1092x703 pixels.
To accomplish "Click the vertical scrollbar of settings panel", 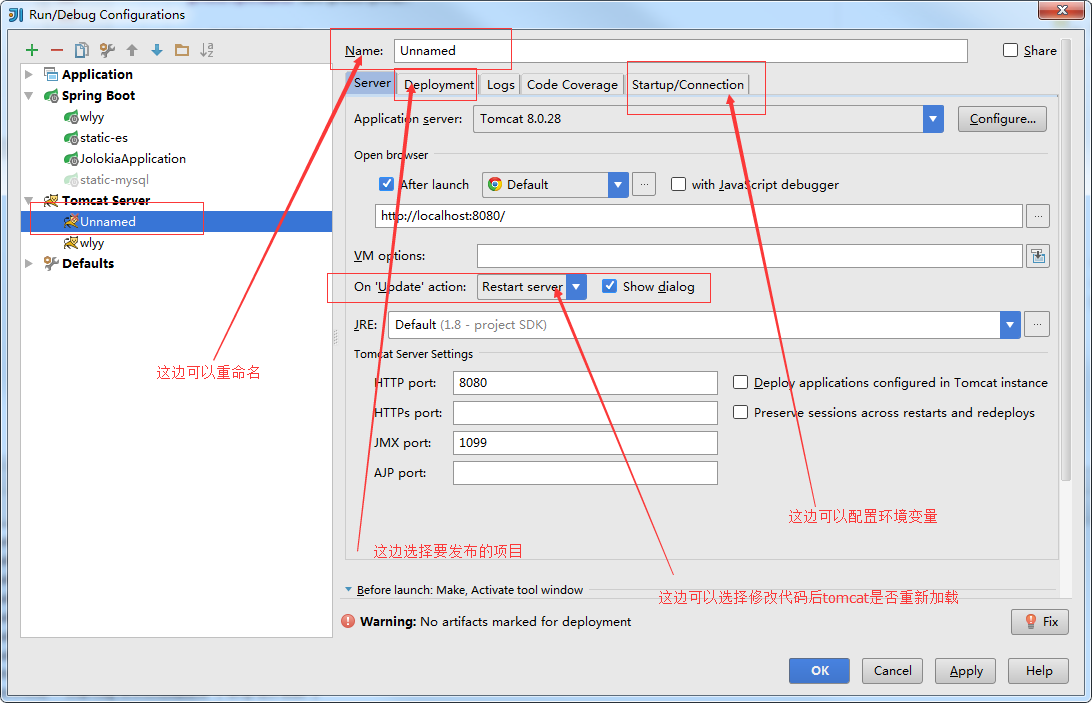I will click(x=1066, y=261).
